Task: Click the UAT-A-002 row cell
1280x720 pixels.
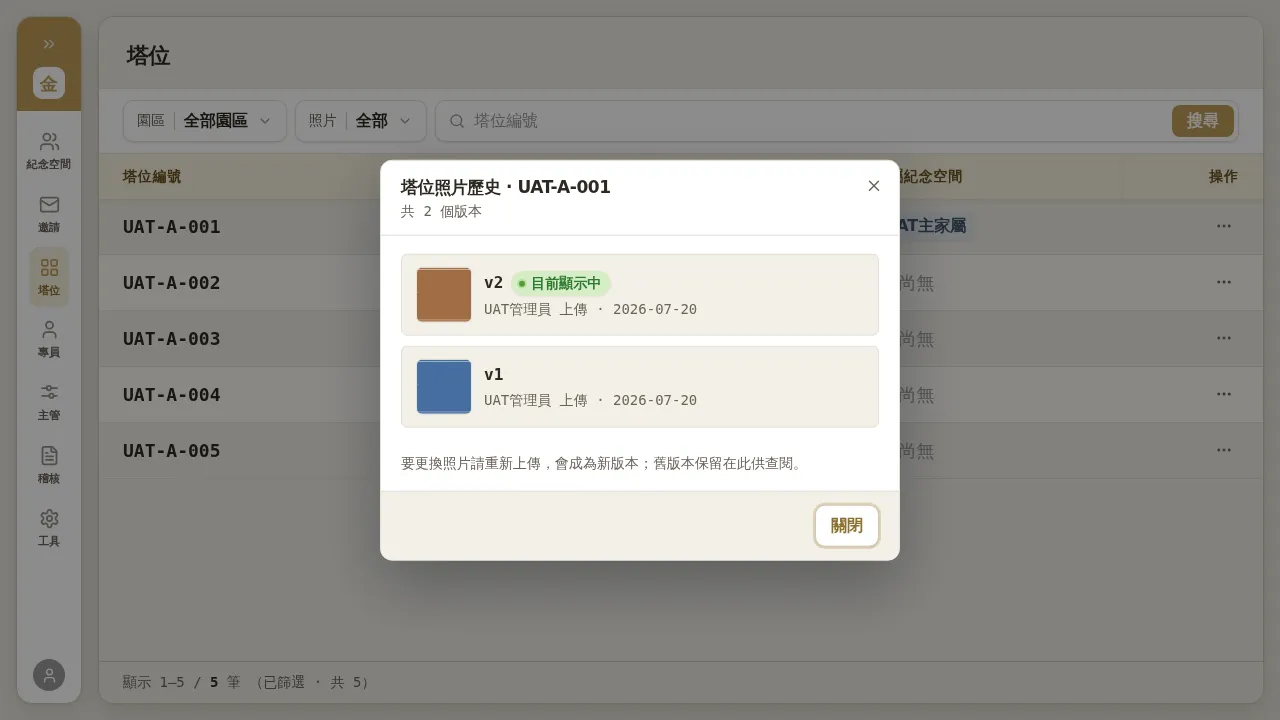Action: 172,283
